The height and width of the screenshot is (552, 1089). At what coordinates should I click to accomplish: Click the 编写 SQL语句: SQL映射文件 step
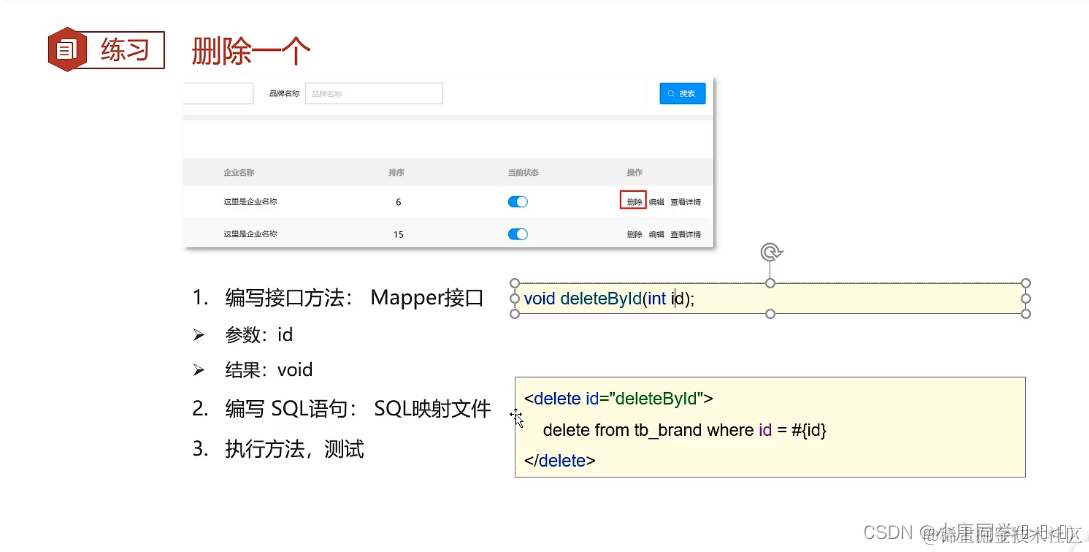click(x=342, y=408)
